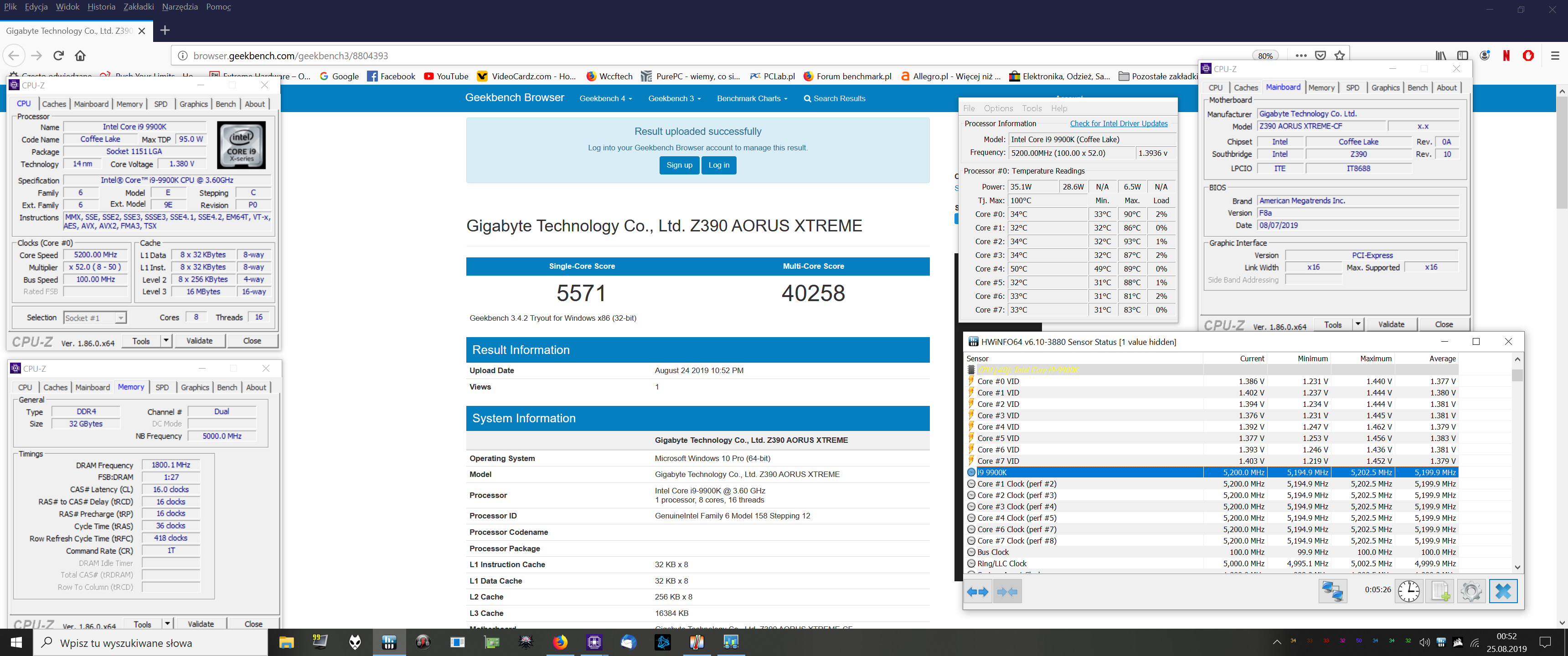Viewport: 1568px width, 656px height.
Task: Click Windows Start button
Action: pos(16,642)
